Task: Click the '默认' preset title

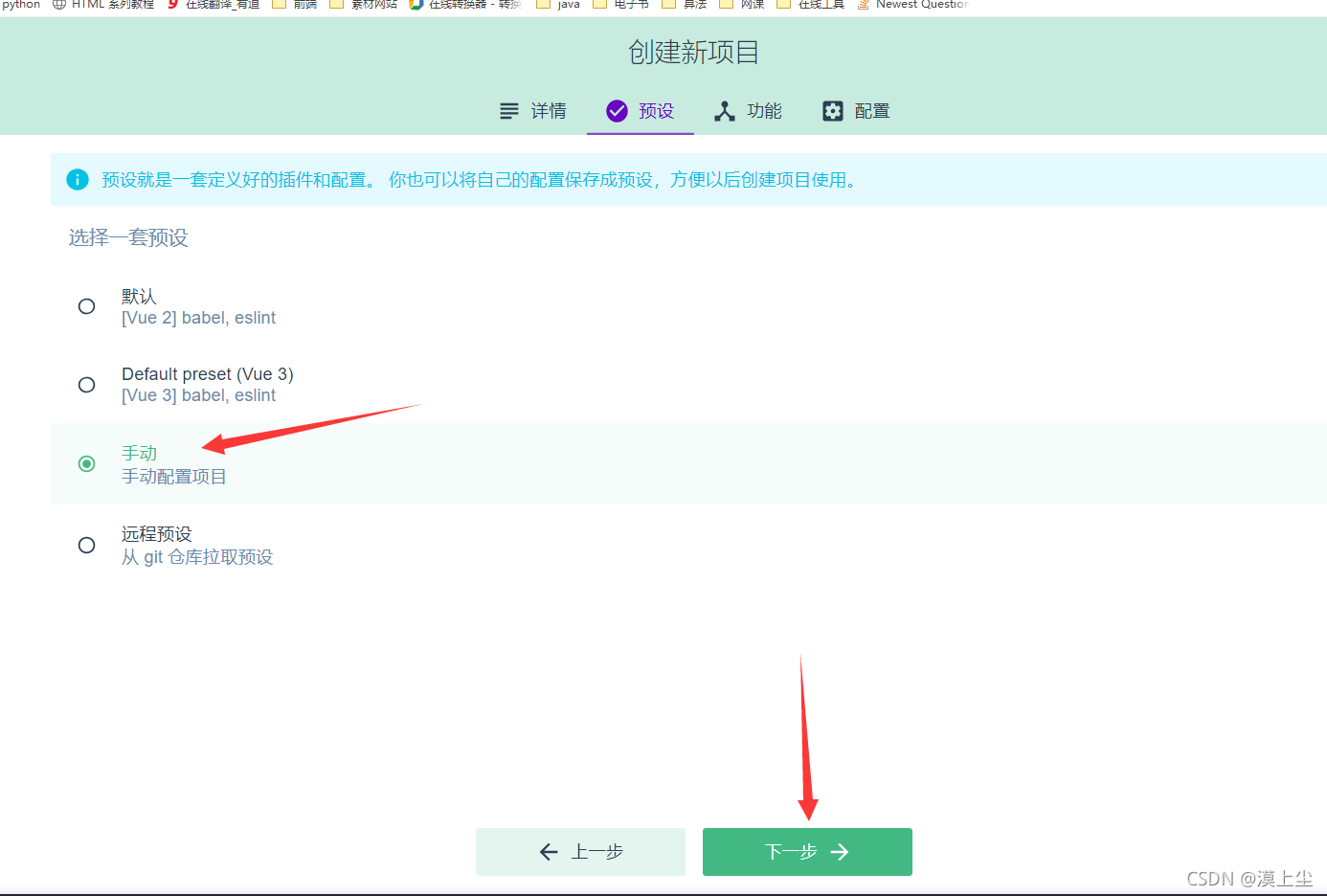Action: (139, 296)
